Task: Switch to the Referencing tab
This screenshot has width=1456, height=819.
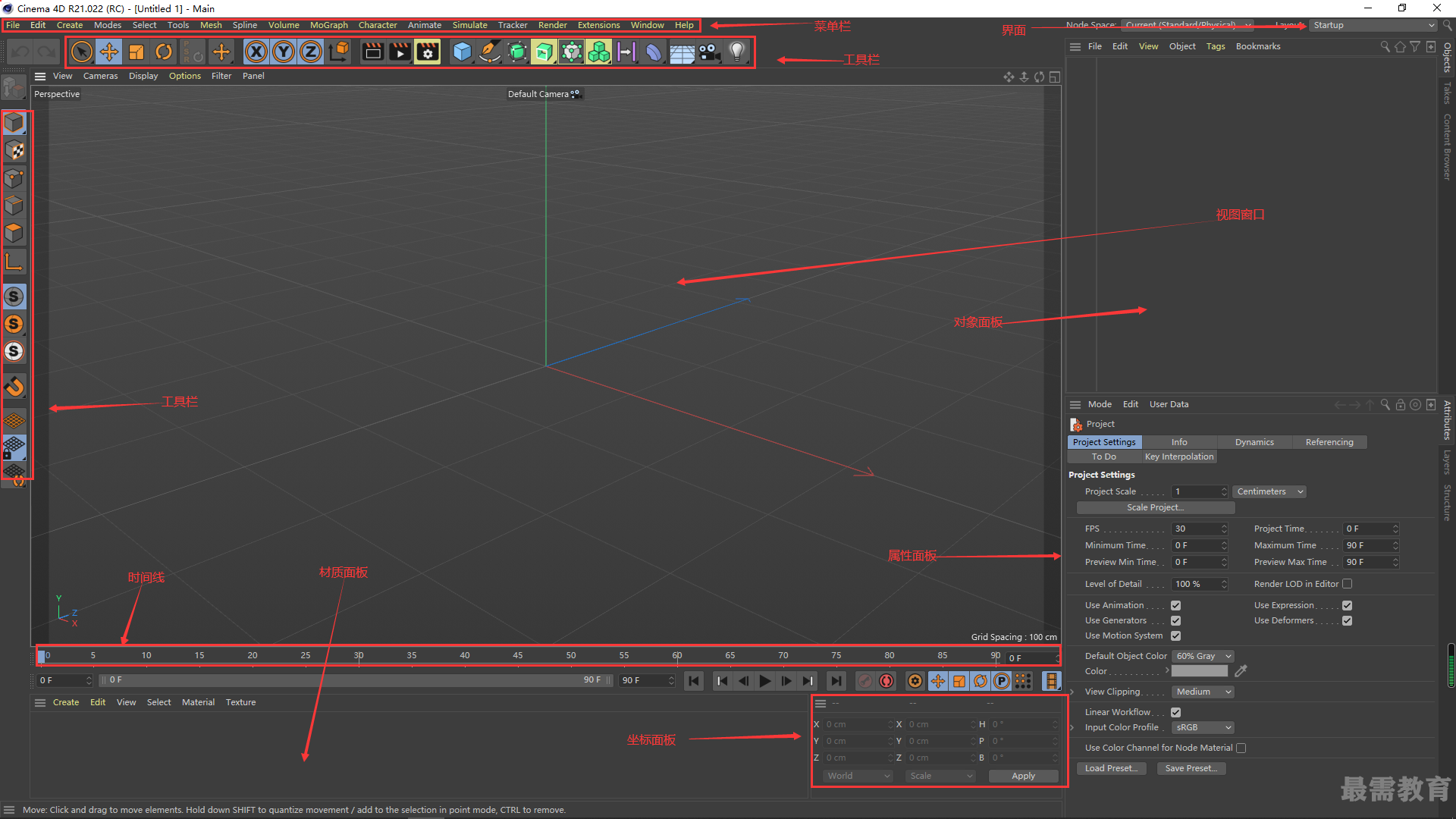Action: pos(1329,442)
